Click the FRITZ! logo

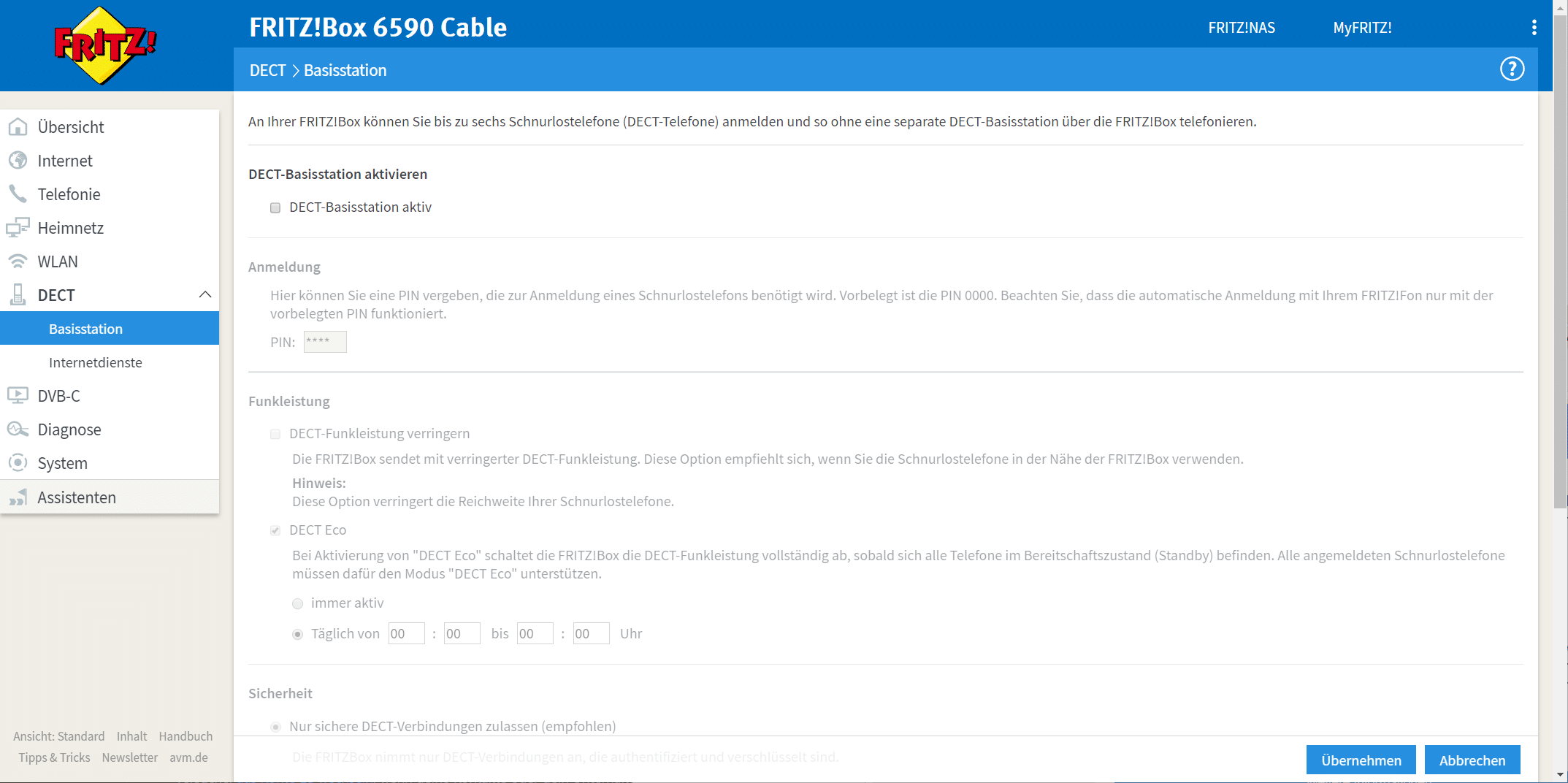tap(105, 45)
